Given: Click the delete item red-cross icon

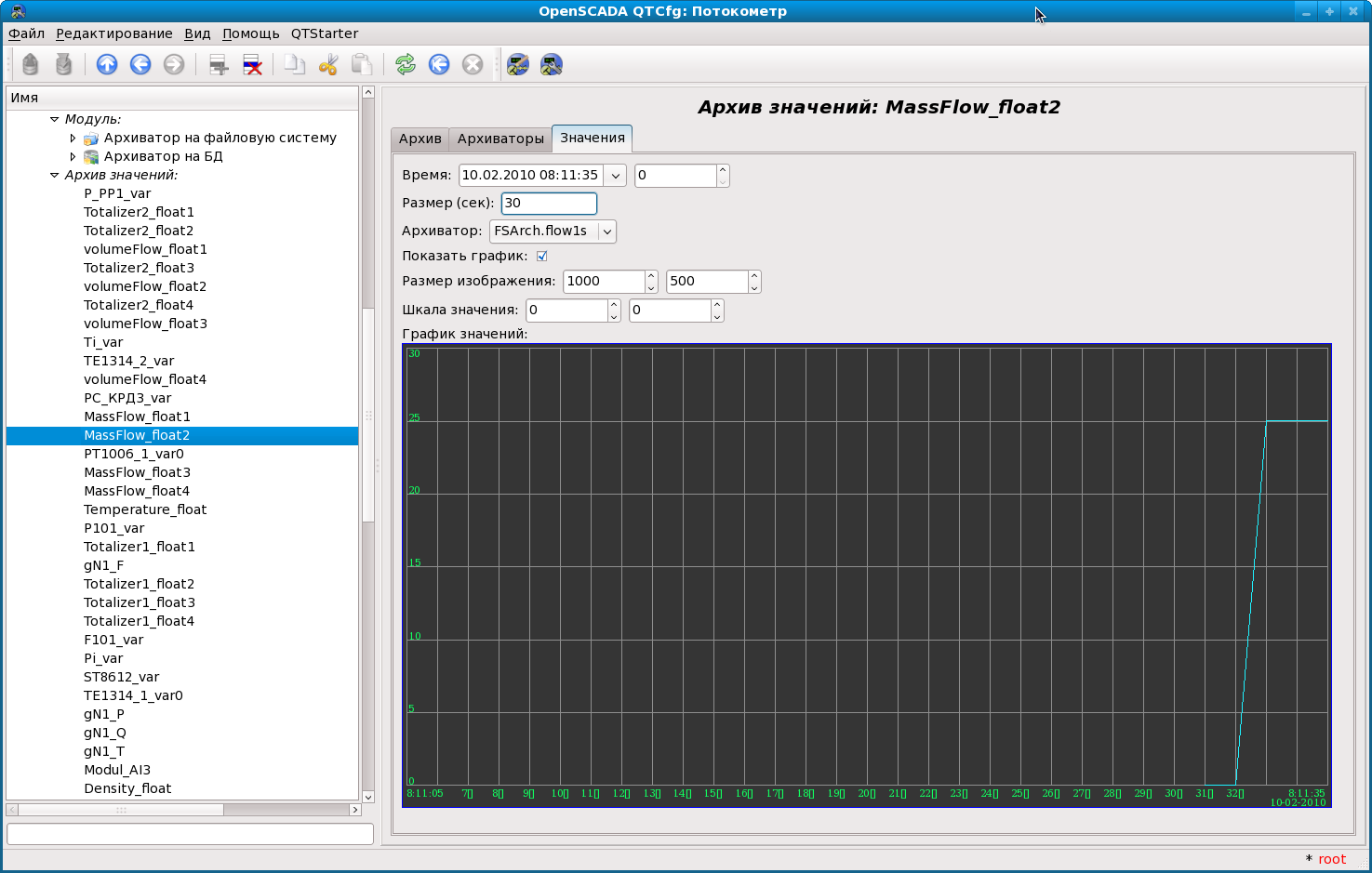Looking at the screenshot, I should (252, 64).
